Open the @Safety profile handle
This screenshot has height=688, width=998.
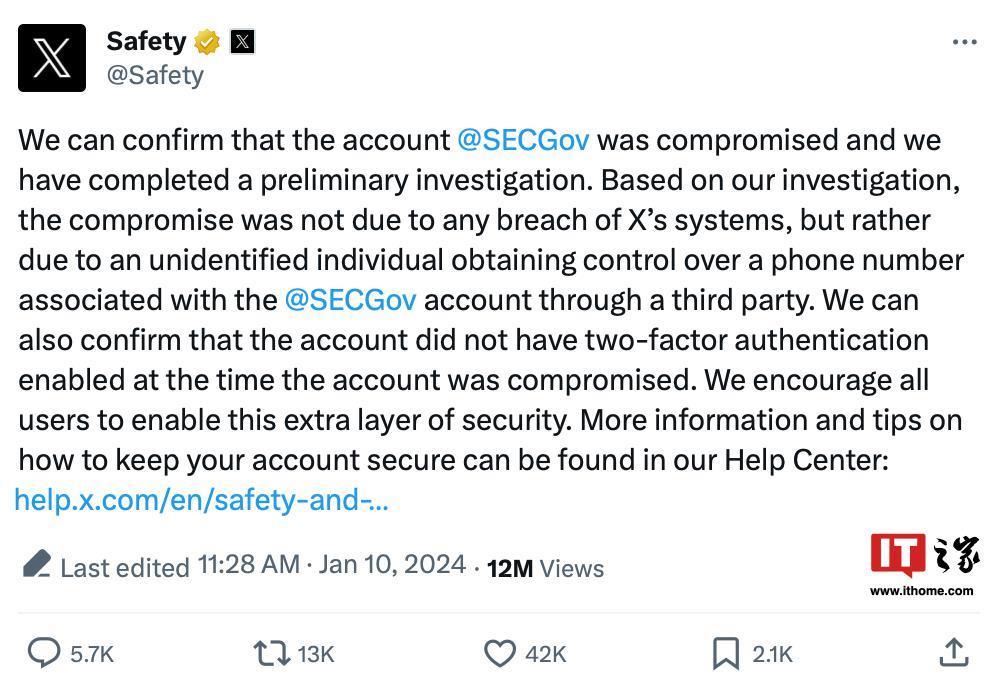tap(155, 74)
